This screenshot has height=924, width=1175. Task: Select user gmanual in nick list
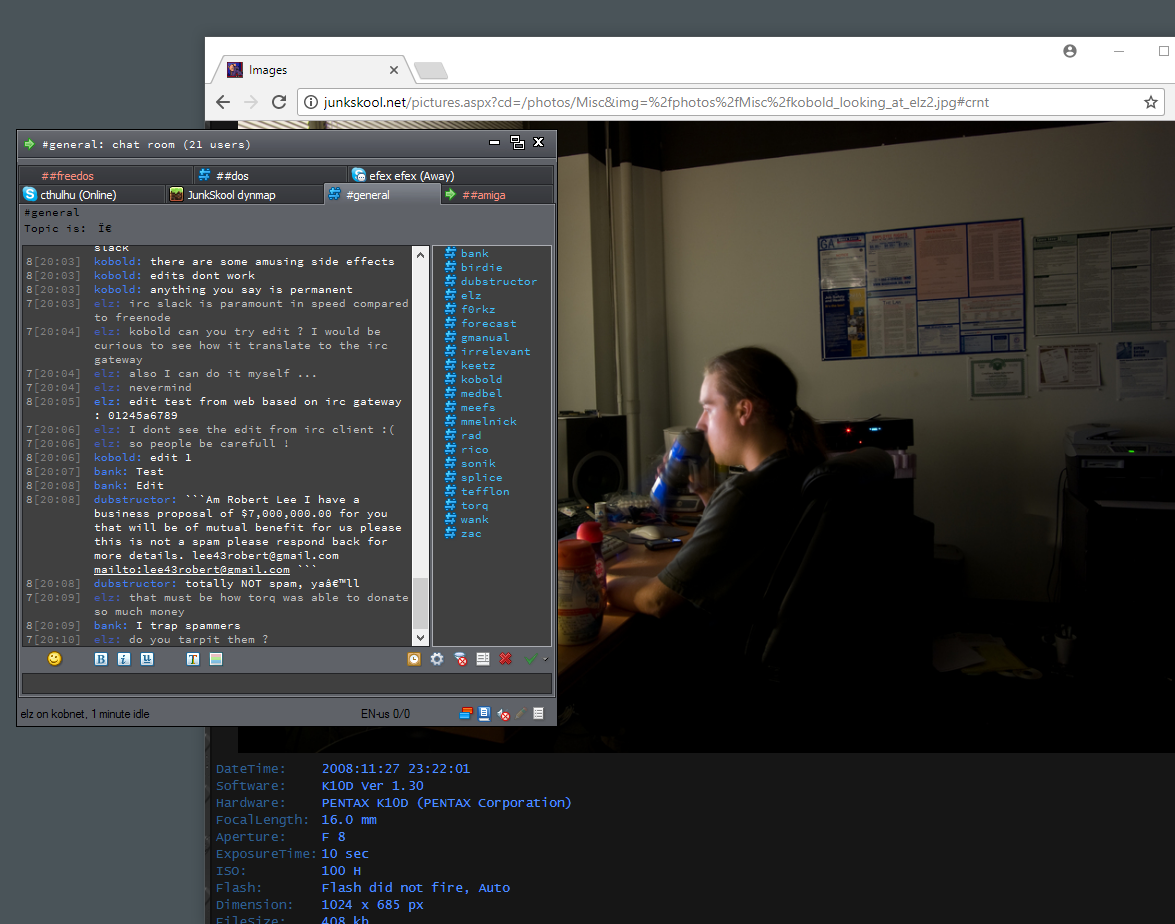[x=485, y=337]
